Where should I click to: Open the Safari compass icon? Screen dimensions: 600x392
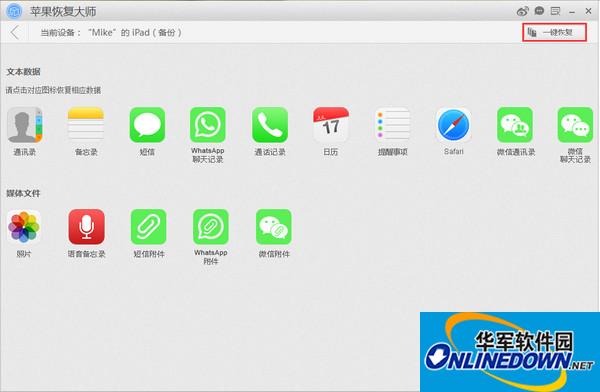point(453,125)
